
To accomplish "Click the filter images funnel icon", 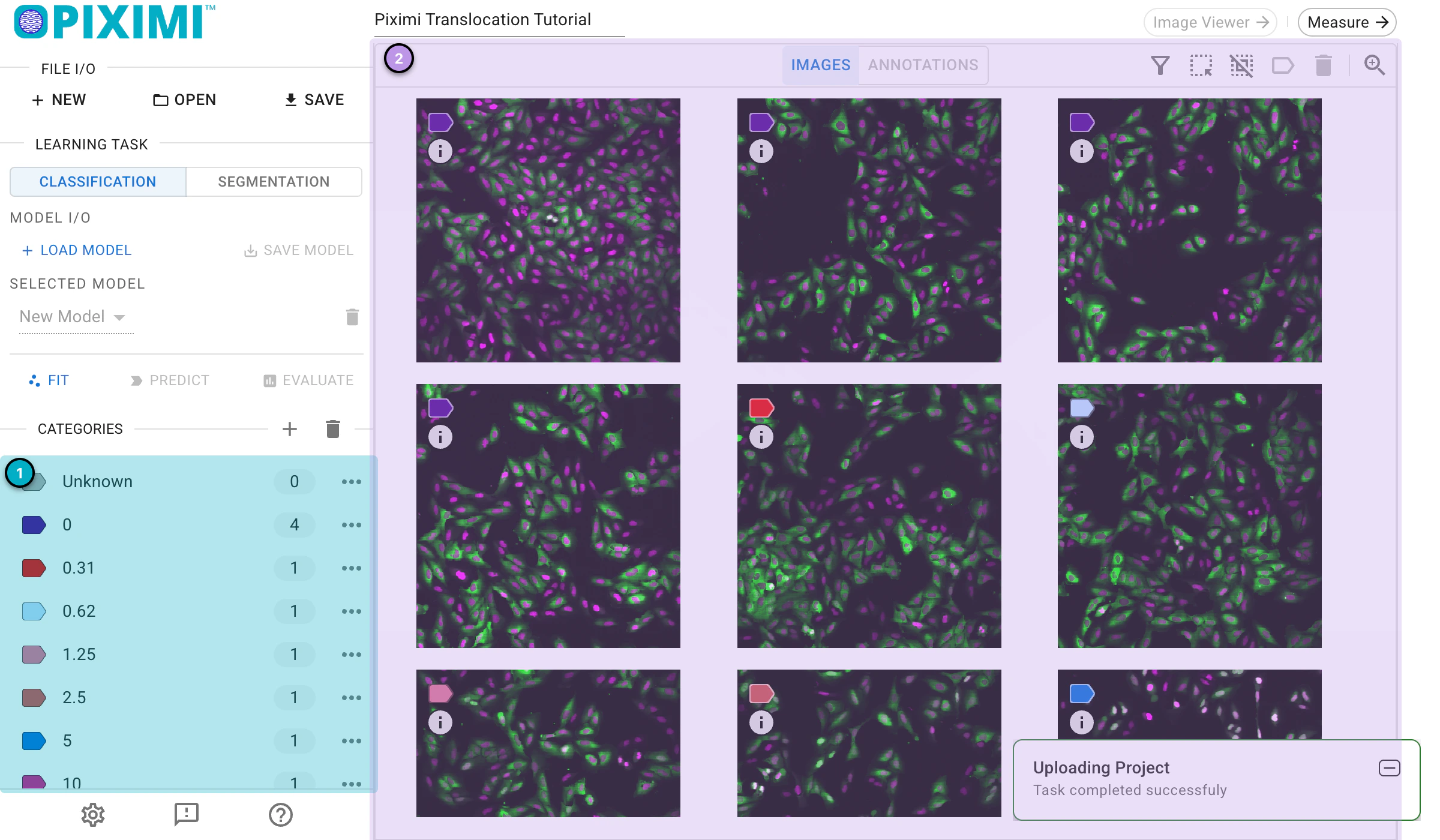I will point(1160,65).
